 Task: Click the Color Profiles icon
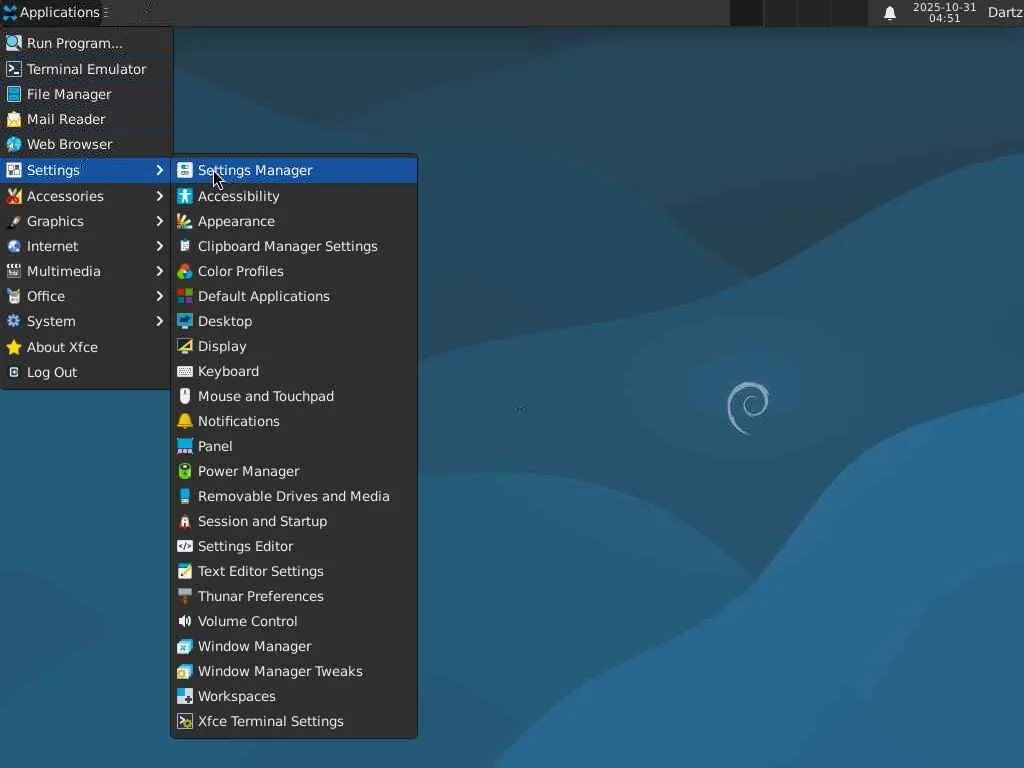pos(185,271)
